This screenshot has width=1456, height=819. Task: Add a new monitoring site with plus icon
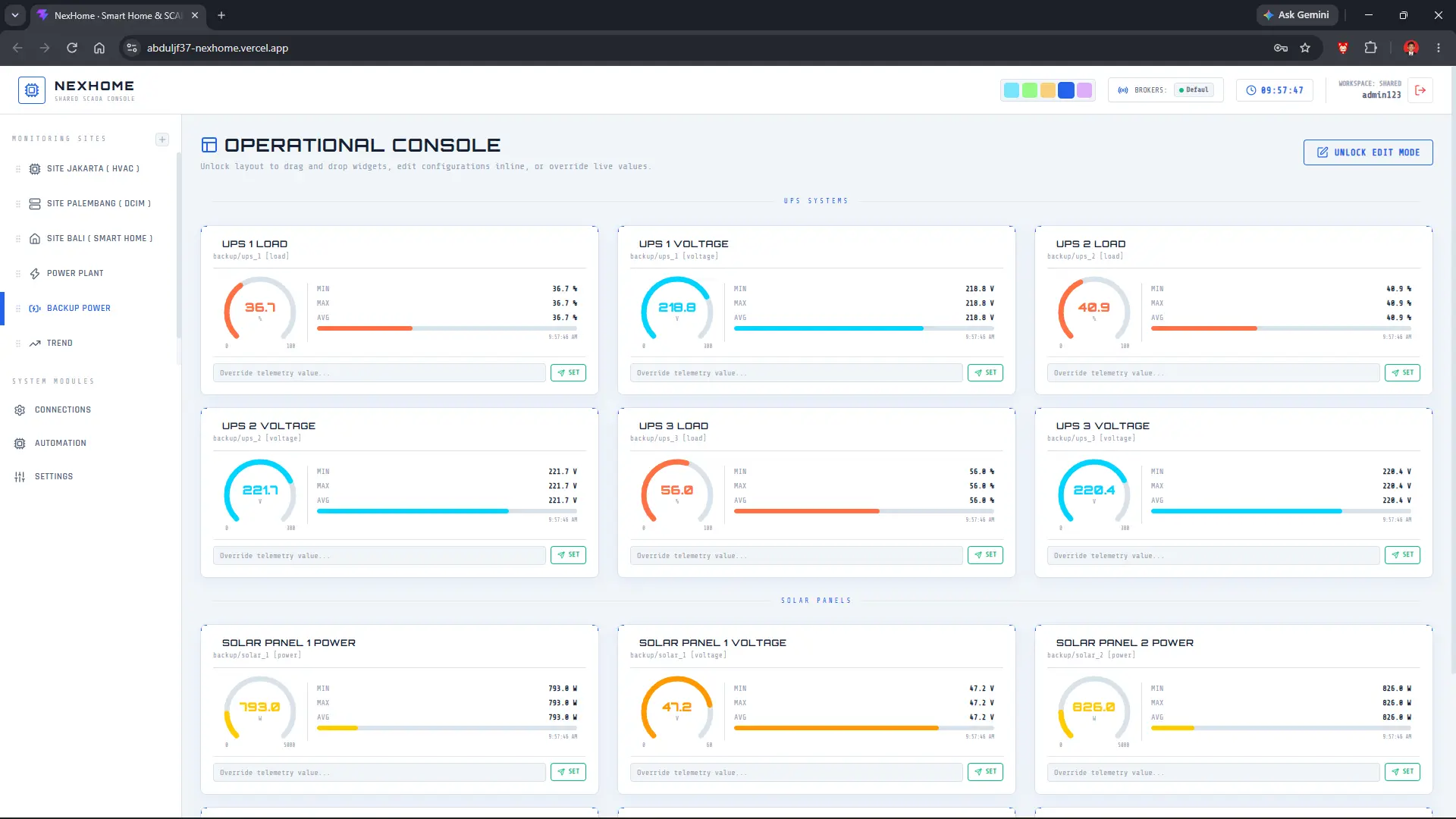(x=162, y=140)
